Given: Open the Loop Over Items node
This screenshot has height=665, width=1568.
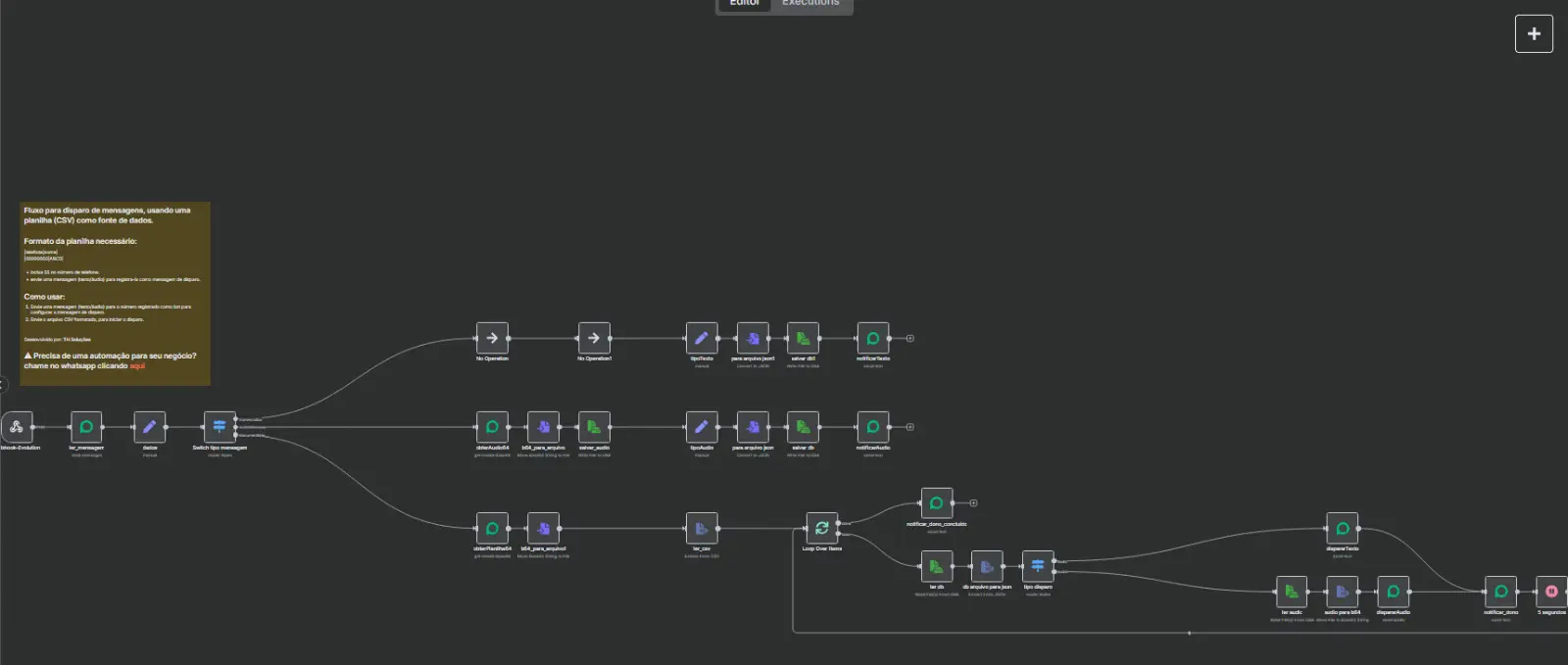Looking at the screenshot, I should coord(822,528).
